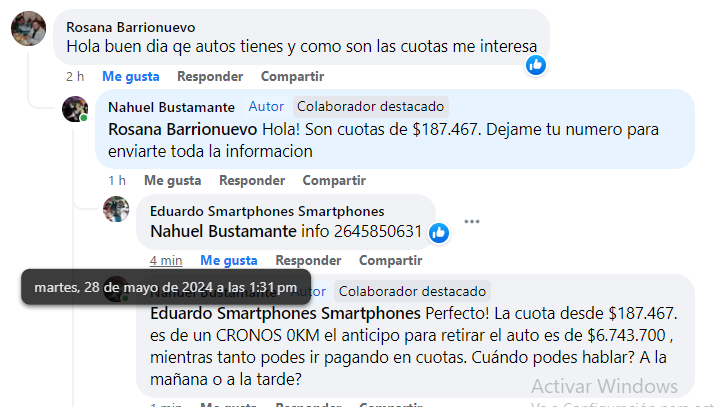Open Nahuel Bustamante's avatar with online dot
Image resolution: width=714 pixels, height=407 pixels.
[x=75, y=109]
